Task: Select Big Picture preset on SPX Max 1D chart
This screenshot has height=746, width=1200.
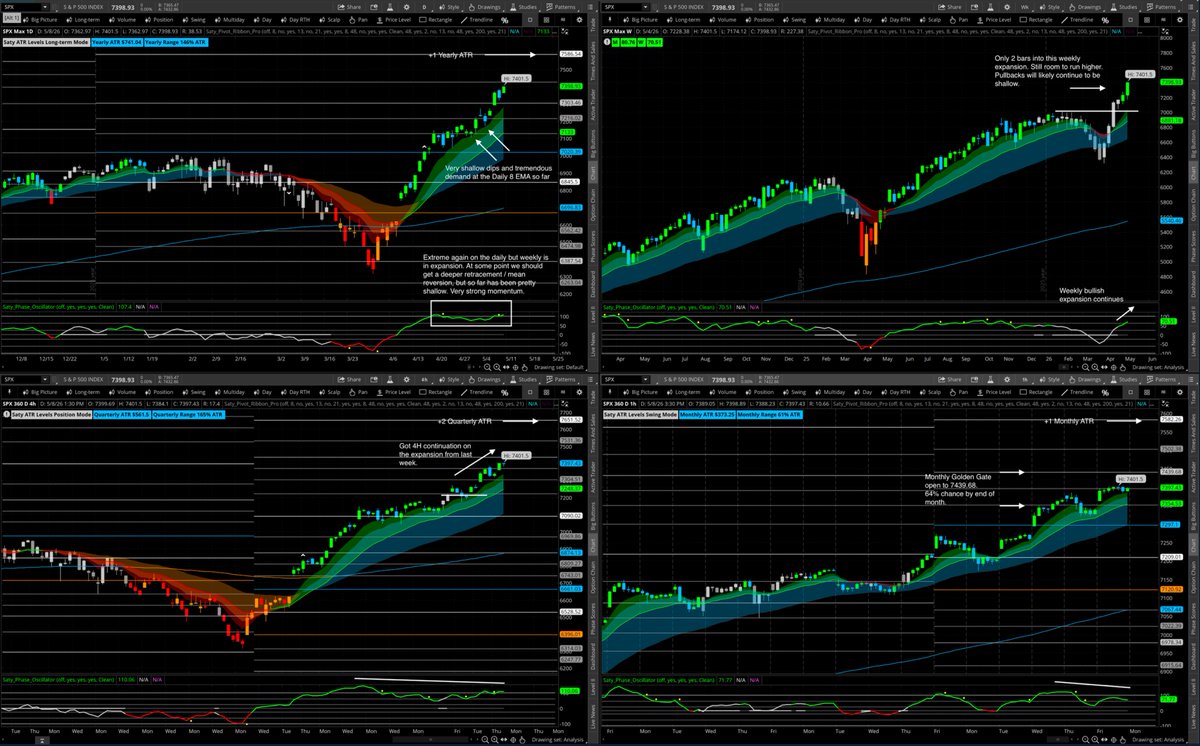Action: click(41, 20)
